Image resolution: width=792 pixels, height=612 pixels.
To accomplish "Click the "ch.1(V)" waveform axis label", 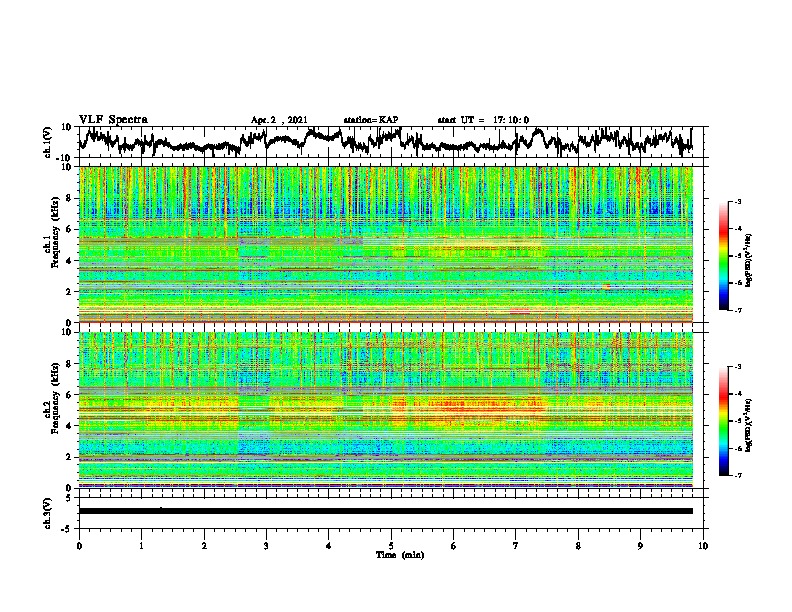I will (48, 142).
